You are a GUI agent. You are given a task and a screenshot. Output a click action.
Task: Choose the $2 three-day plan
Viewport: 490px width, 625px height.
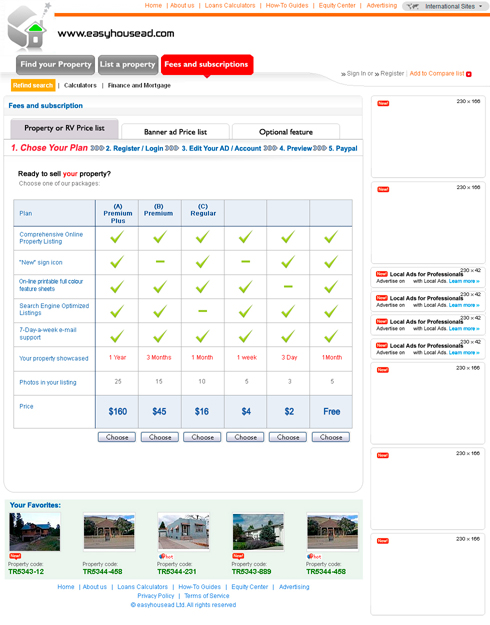pos(288,437)
